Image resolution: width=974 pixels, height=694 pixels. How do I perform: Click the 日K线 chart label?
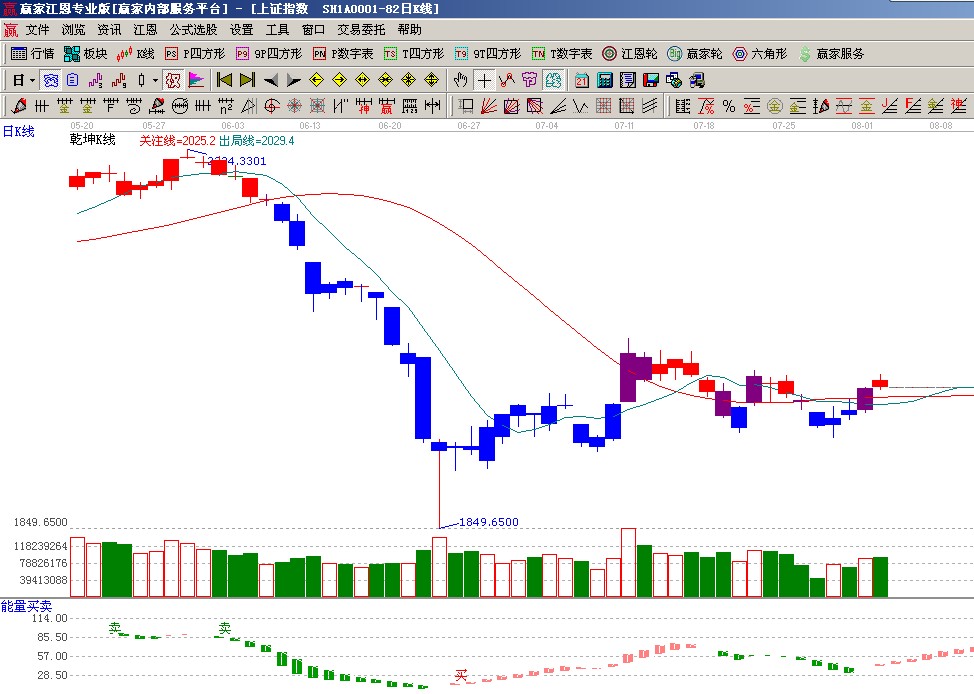(18, 131)
